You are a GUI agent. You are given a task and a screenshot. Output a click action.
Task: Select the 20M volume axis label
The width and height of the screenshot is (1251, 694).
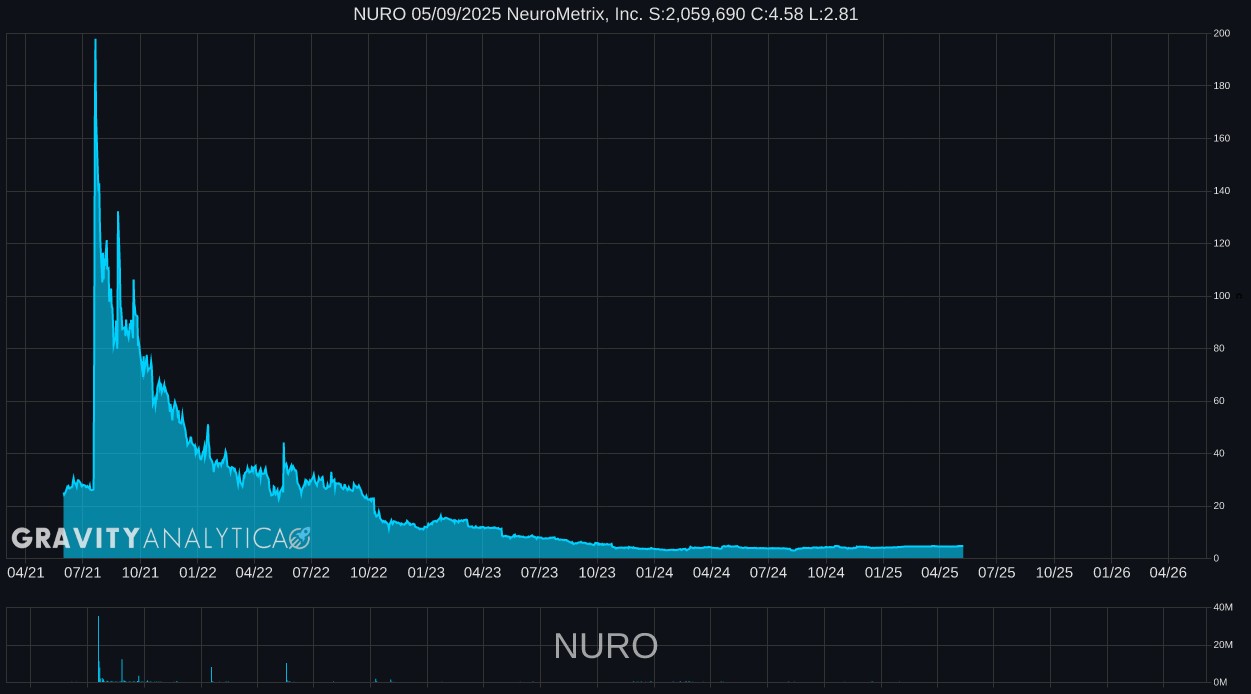click(1222, 645)
